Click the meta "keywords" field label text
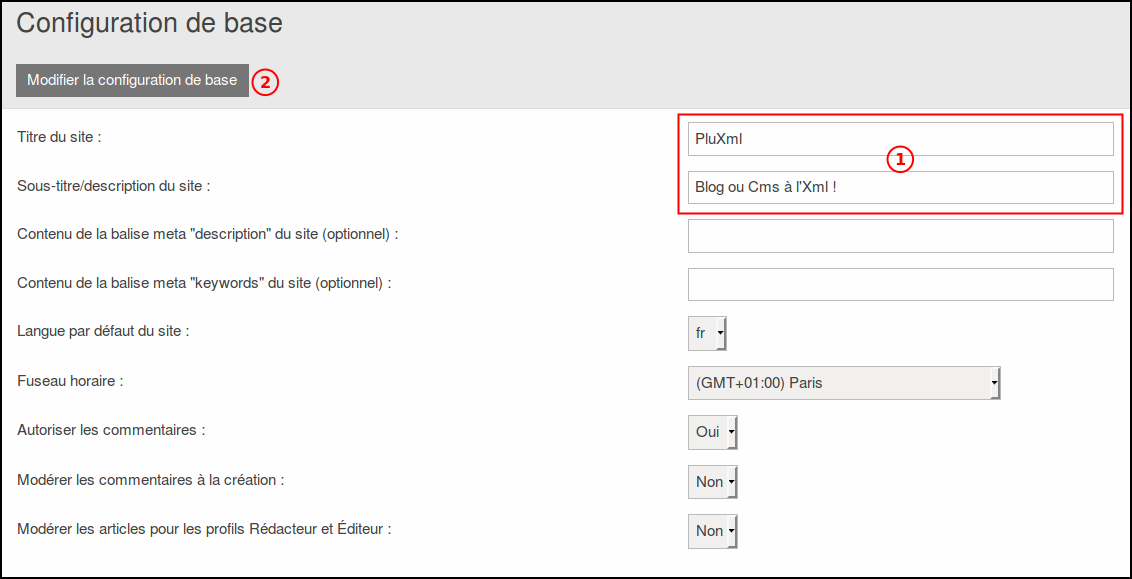 tap(204, 283)
